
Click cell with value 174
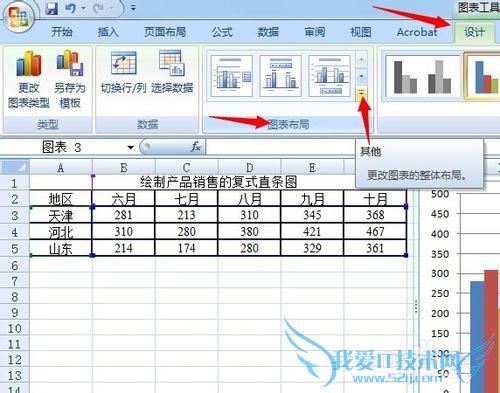[x=186, y=248]
